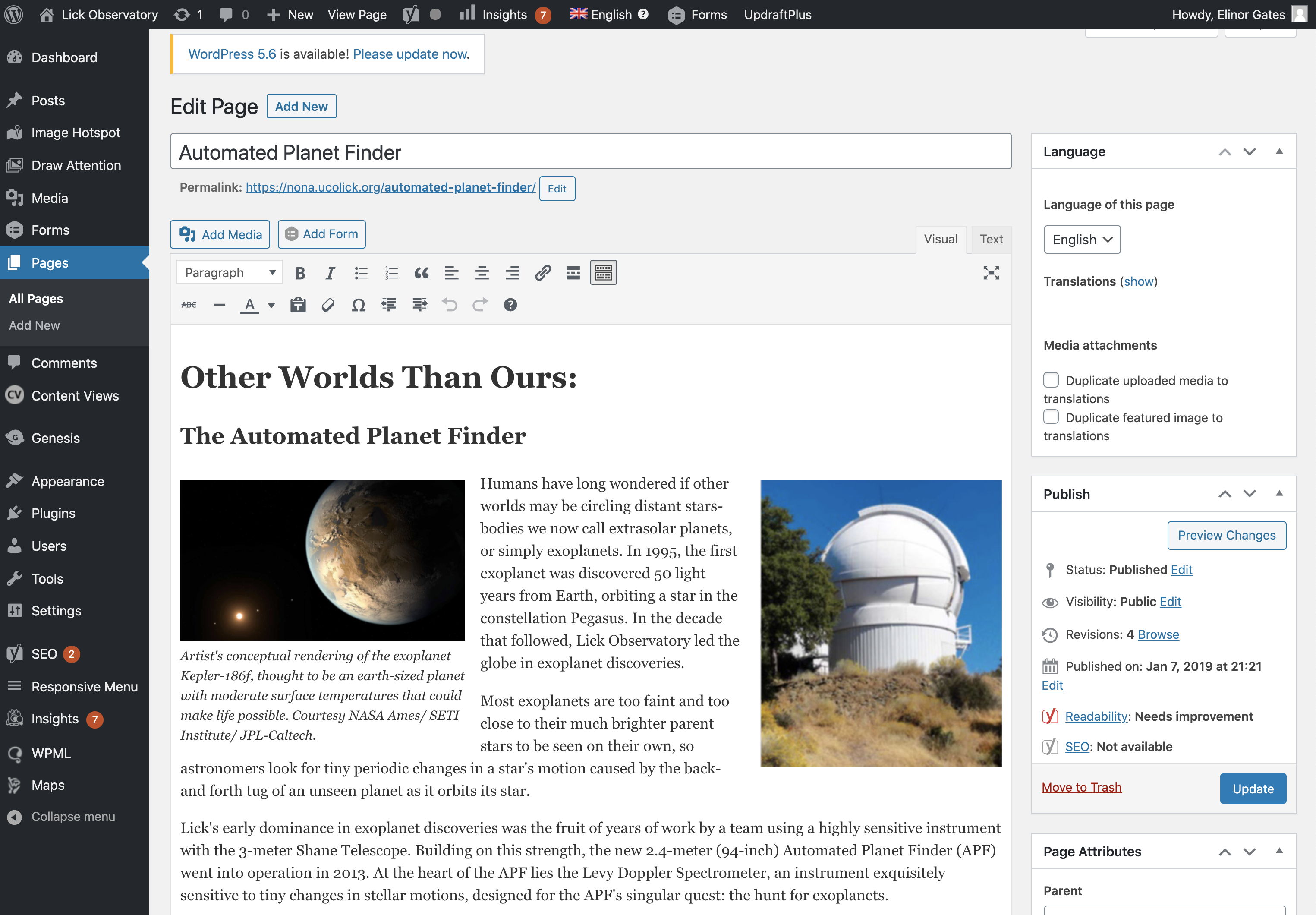Apply strikethrough formatting
The image size is (1316, 915).
189,305
